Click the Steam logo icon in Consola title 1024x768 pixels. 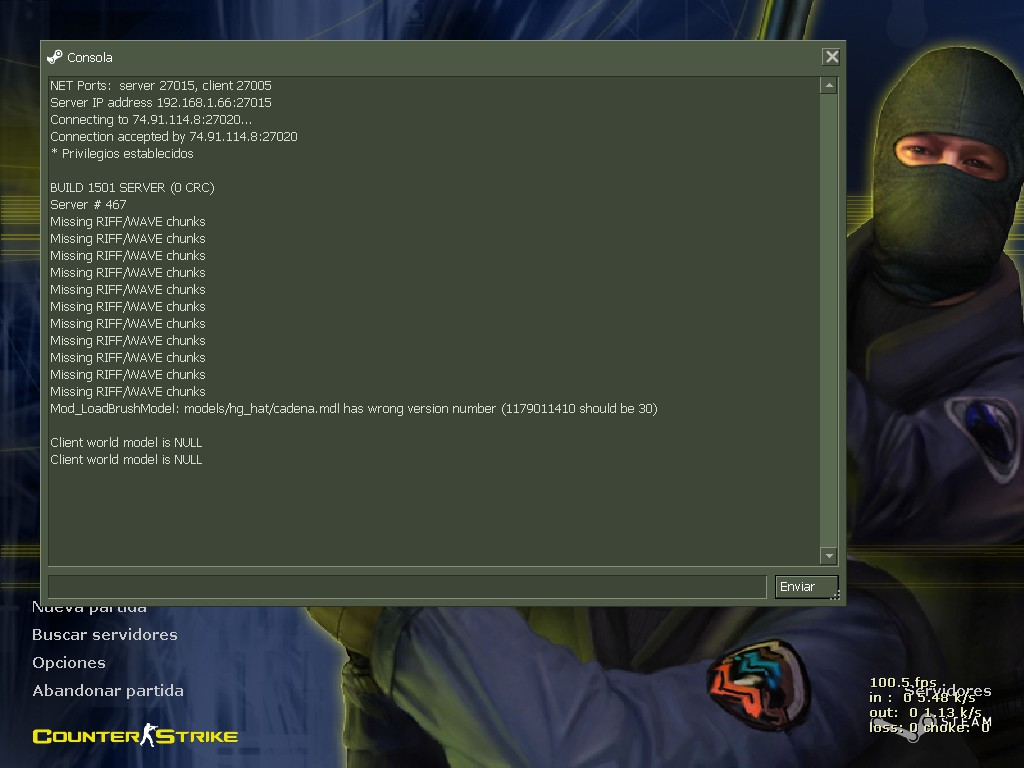(55, 57)
